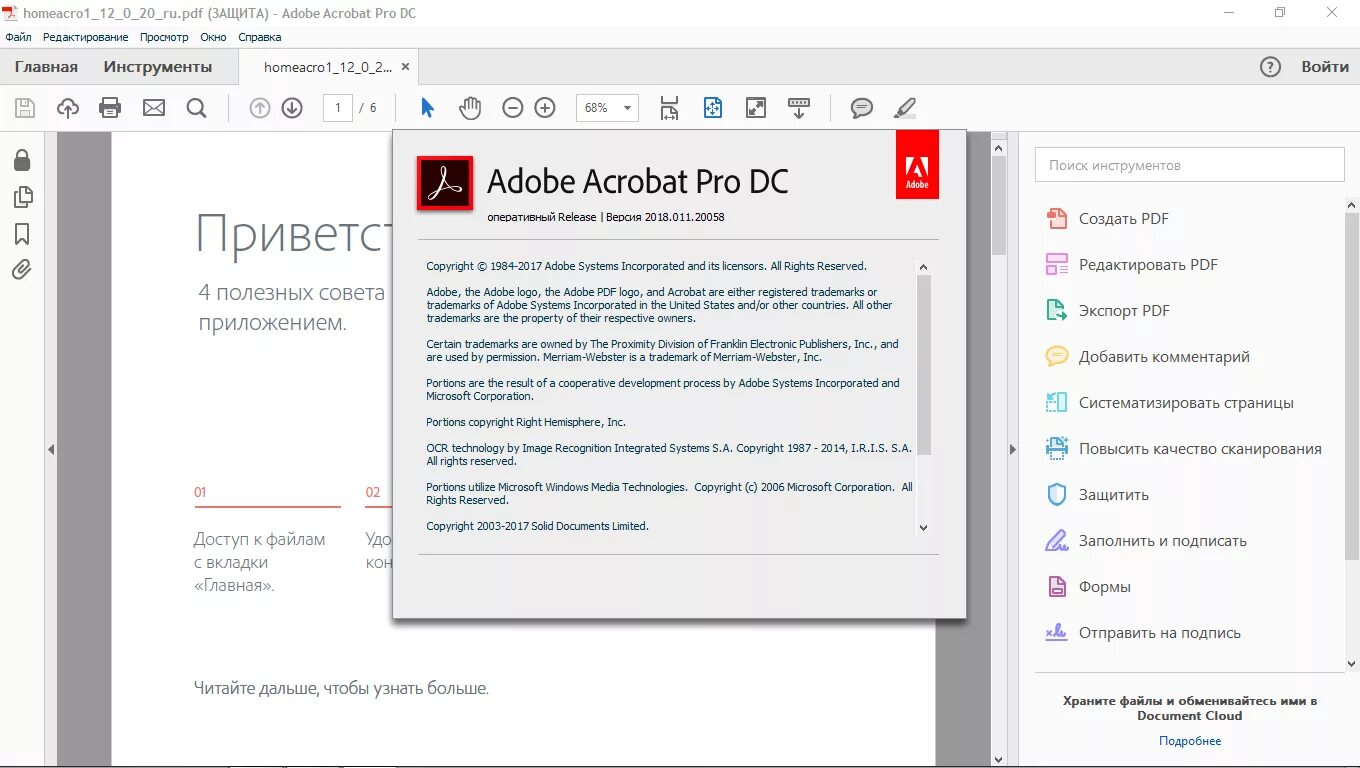
Task: Open the attachments paperclip icon
Action: (22, 270)
